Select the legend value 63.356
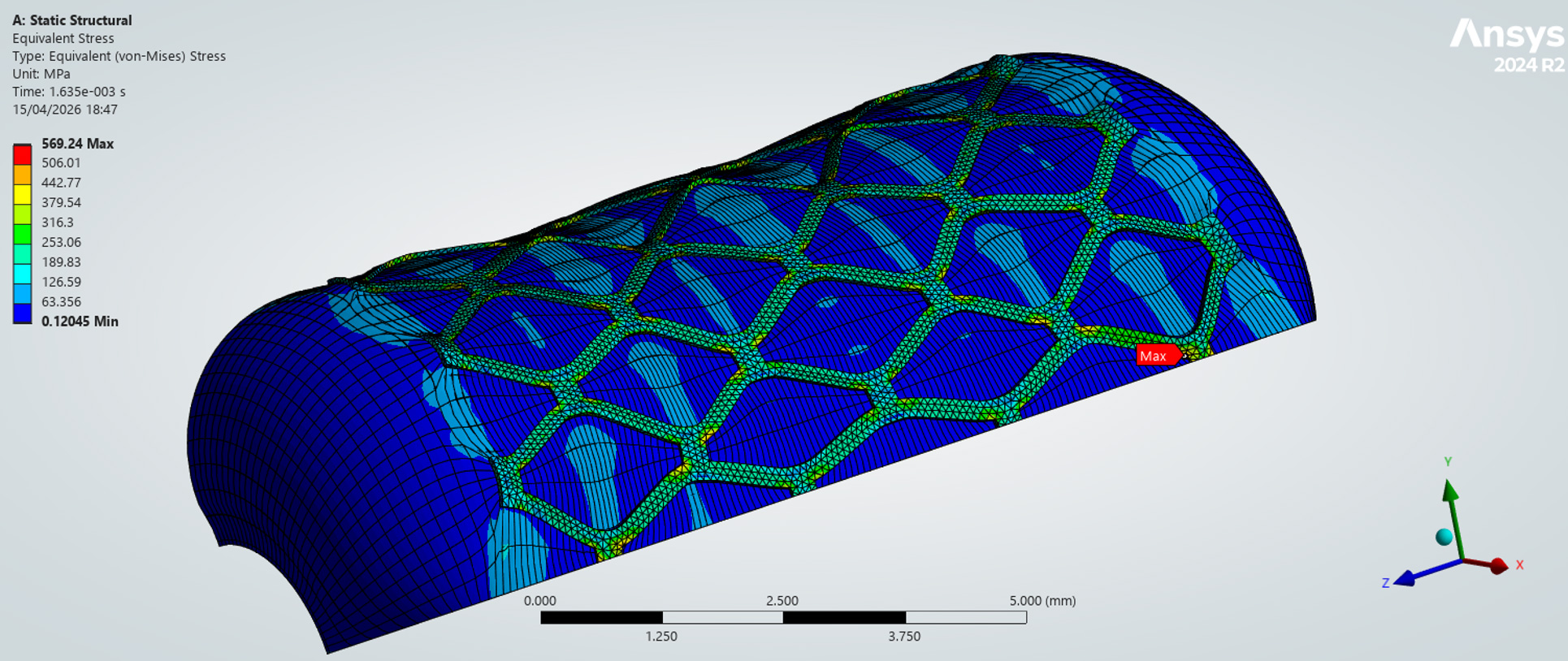Image resolution: width=1568 pixels, height=661 pixels. [x=61, y=301]
